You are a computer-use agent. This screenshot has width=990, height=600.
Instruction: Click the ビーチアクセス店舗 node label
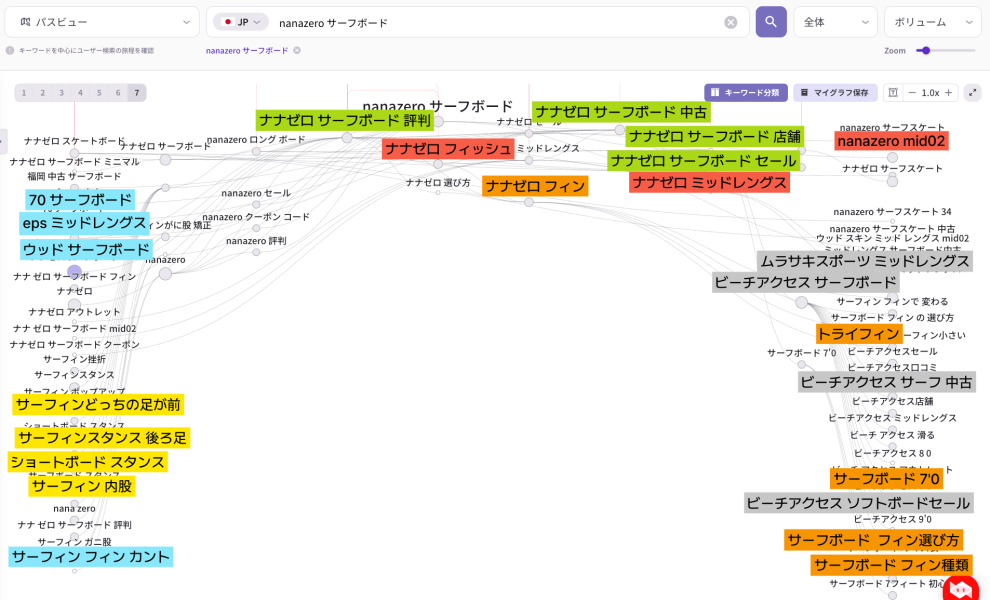pyautogui.click(x=892, y=401)
